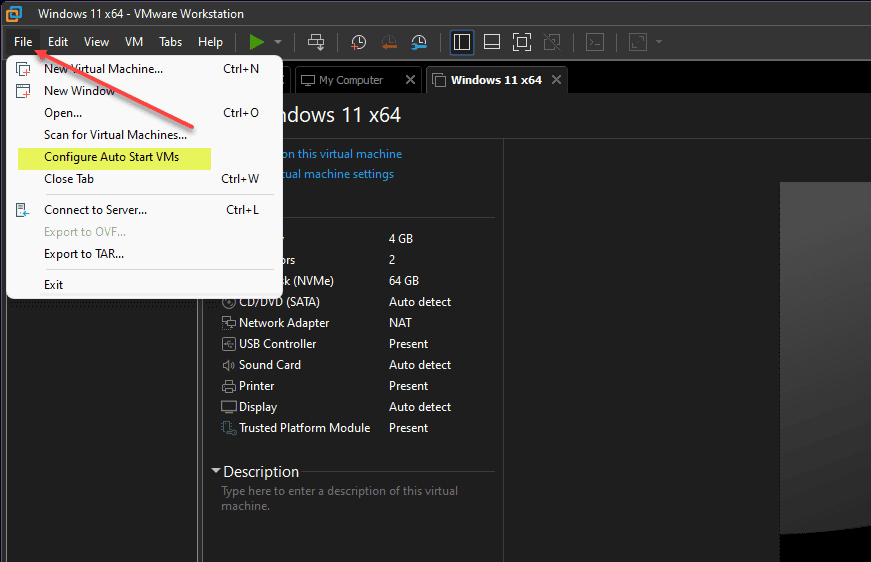Click the description text input field

pos(356,498)
